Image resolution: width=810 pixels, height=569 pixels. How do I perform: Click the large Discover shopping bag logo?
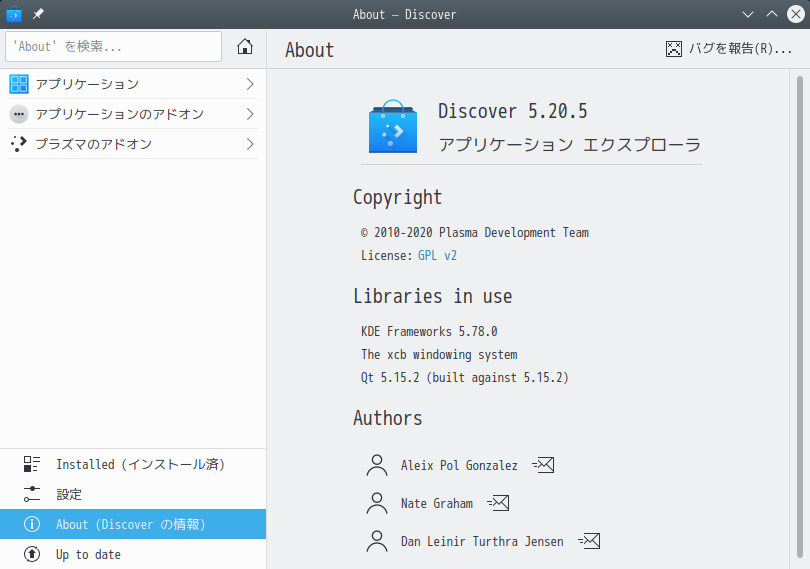393,126
